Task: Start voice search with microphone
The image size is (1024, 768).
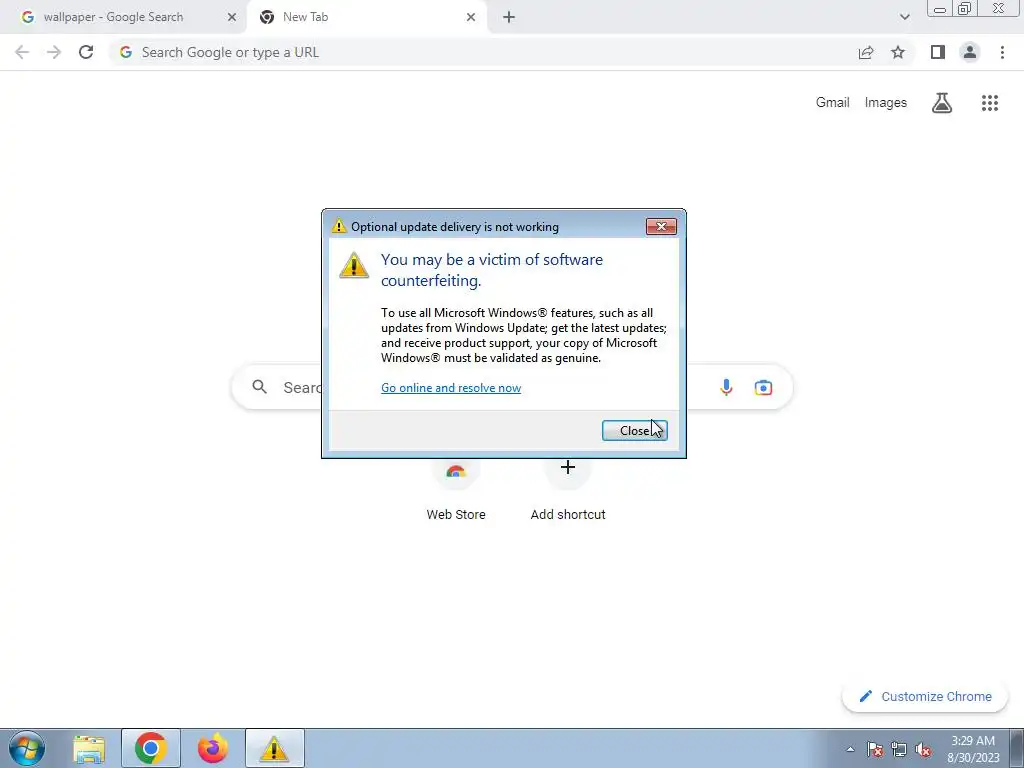Action: point(726,387)
